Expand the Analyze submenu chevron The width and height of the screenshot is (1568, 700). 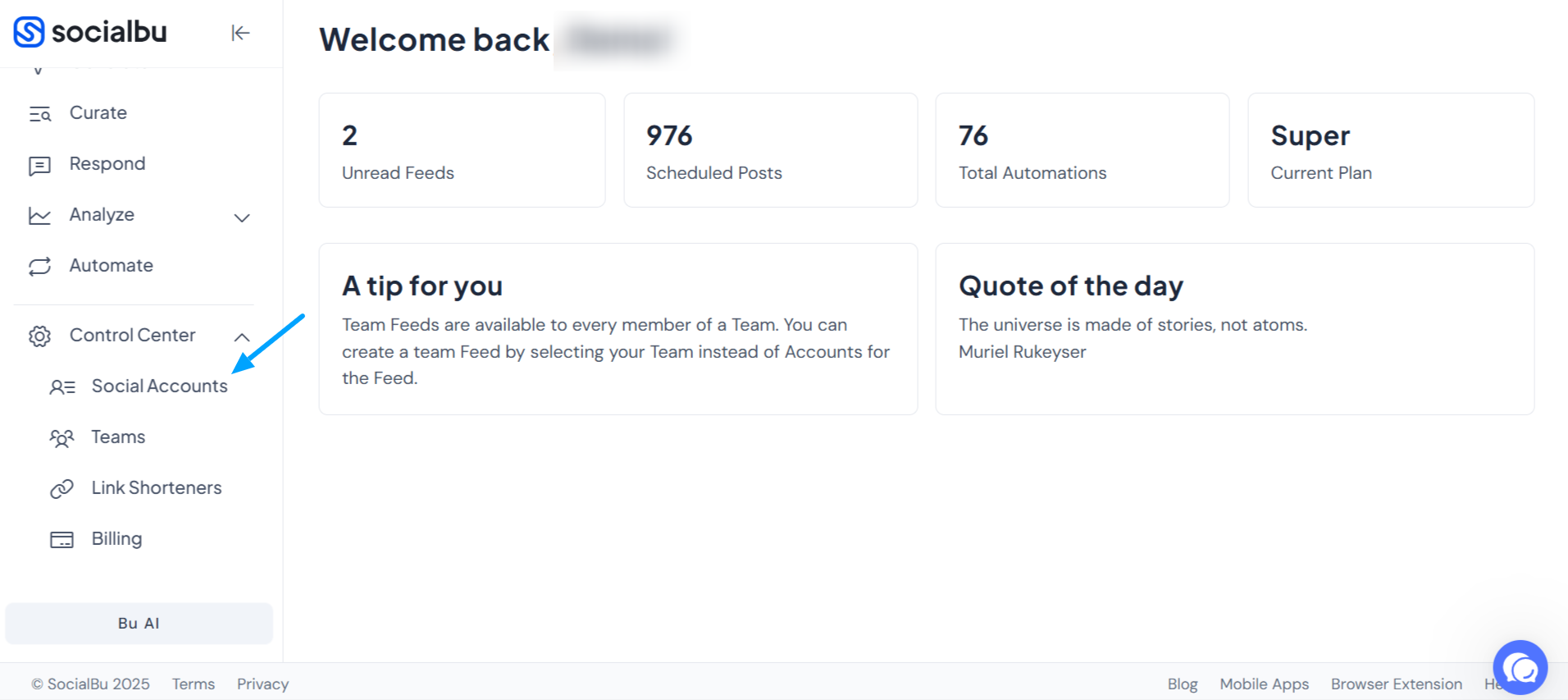point(242,217)
